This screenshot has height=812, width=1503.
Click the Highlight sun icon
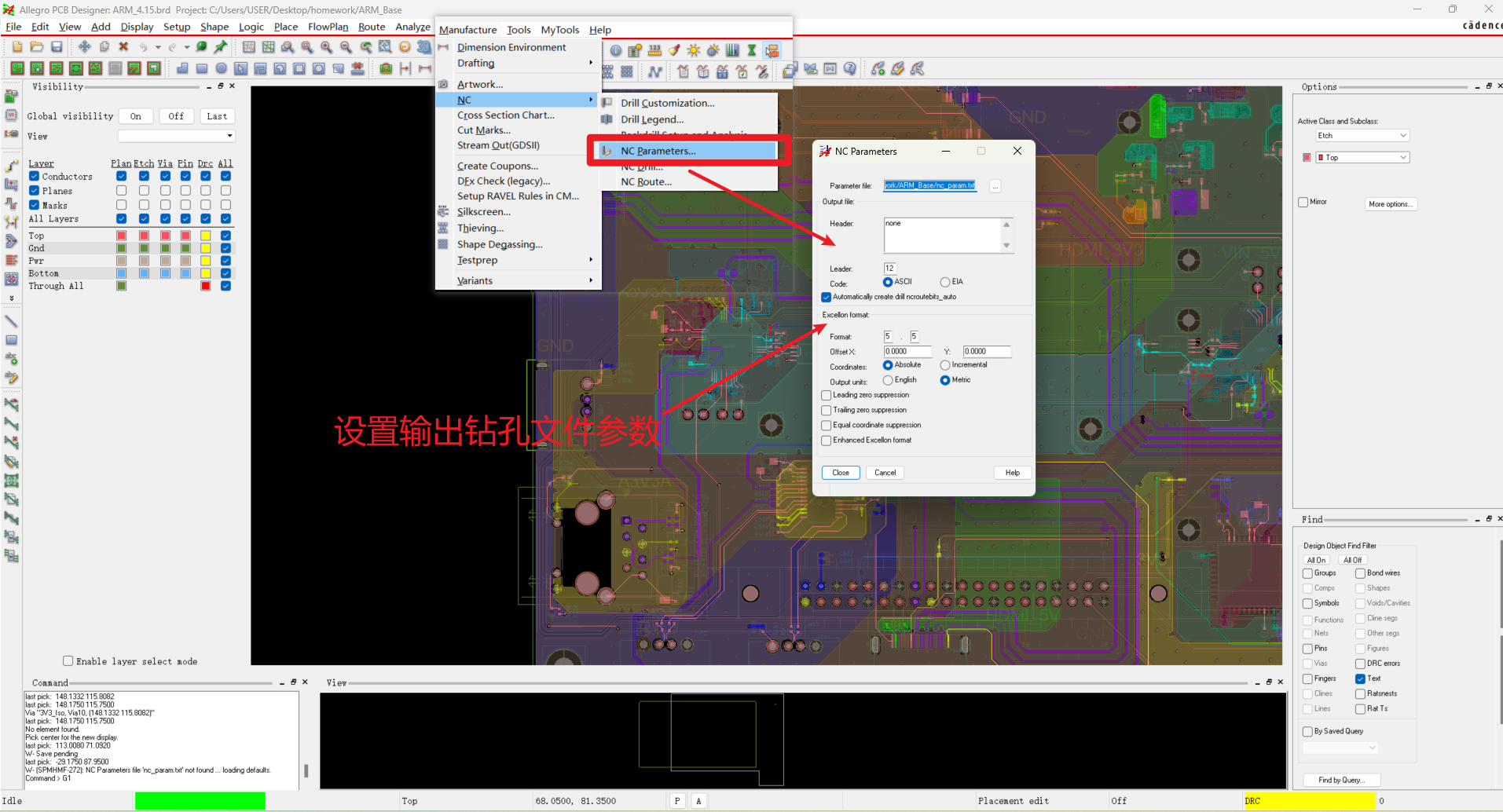pyautogui.click(x=694, y=50)
